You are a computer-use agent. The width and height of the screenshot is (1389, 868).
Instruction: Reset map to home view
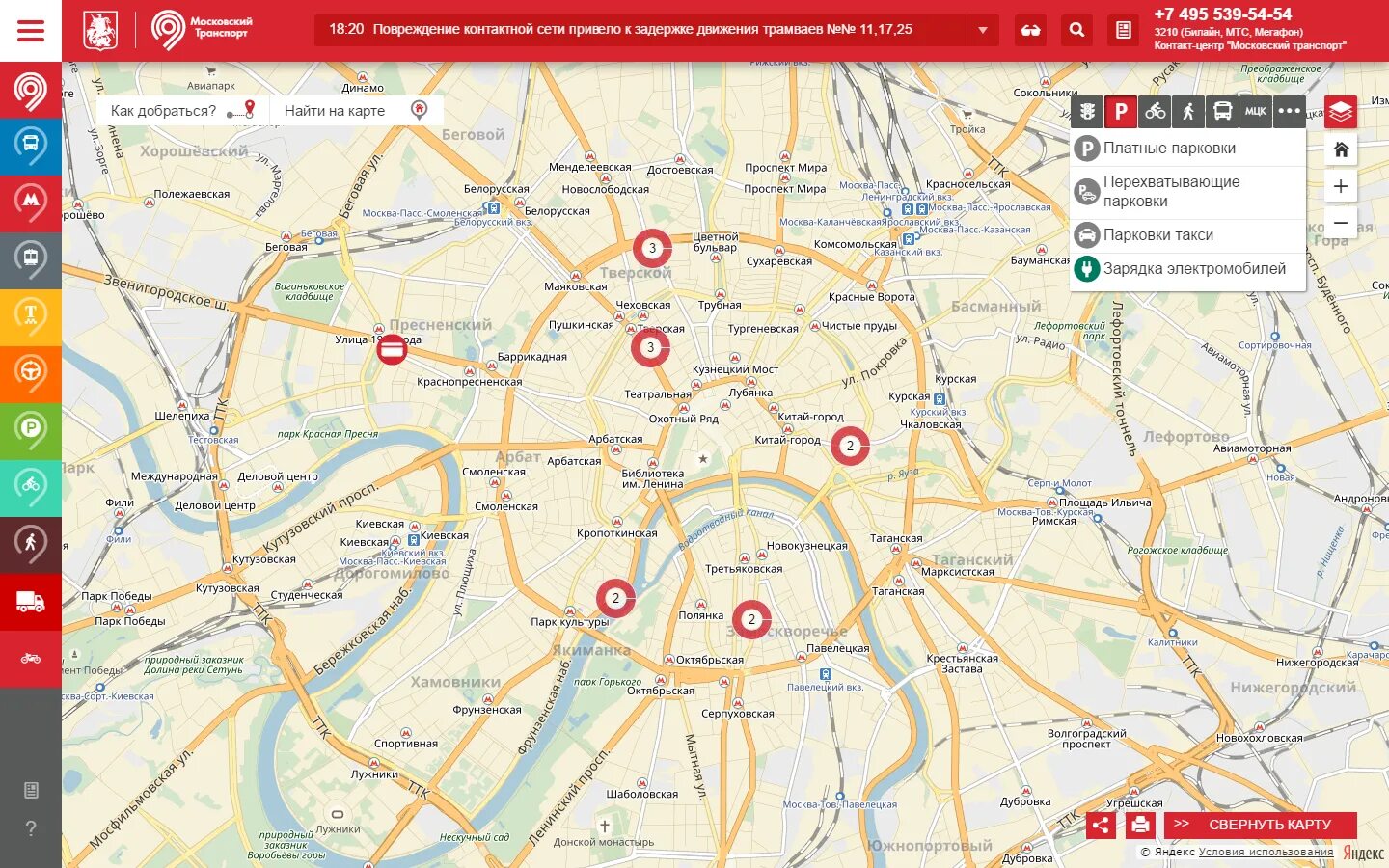pyautogui.click(x=1341, y=149)
